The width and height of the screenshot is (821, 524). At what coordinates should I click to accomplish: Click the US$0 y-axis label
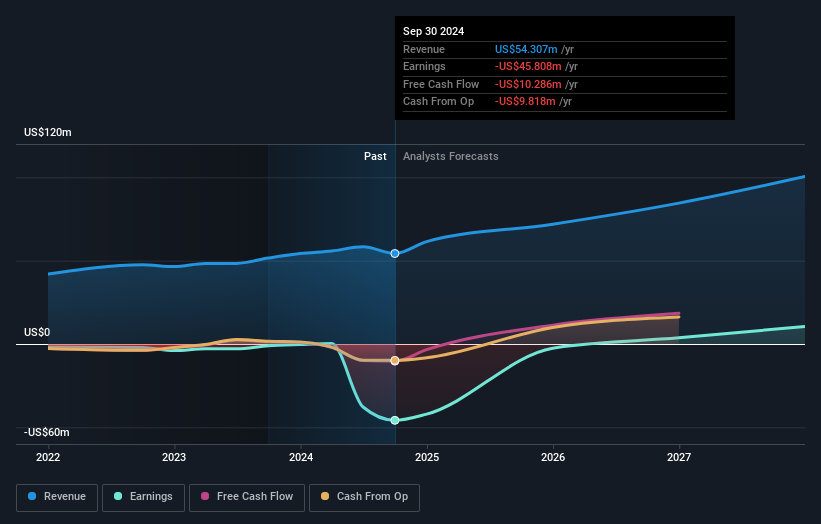pyautogui.click(x=37, y=332)
